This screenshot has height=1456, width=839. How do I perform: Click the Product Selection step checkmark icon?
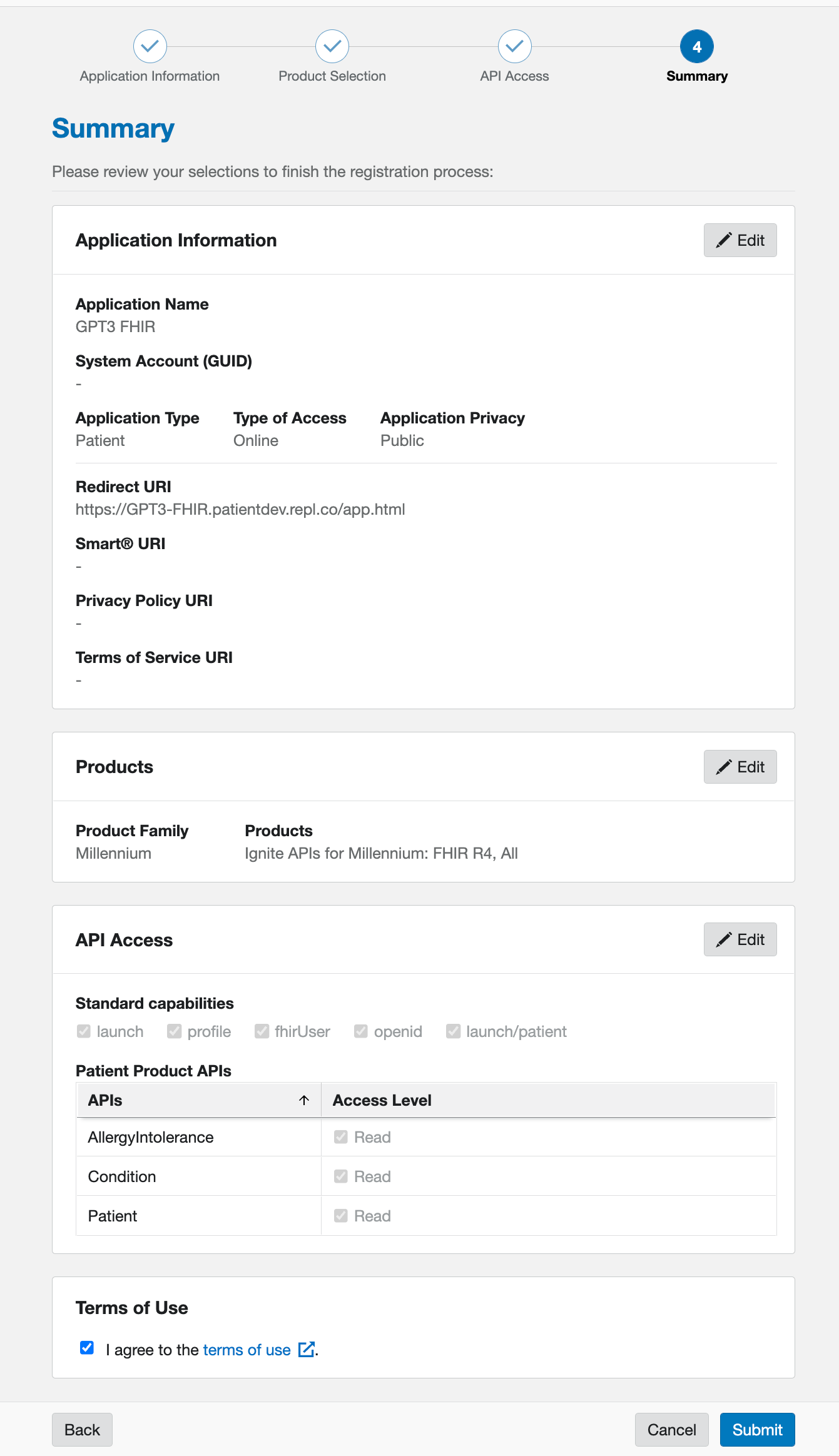(332, 46)
